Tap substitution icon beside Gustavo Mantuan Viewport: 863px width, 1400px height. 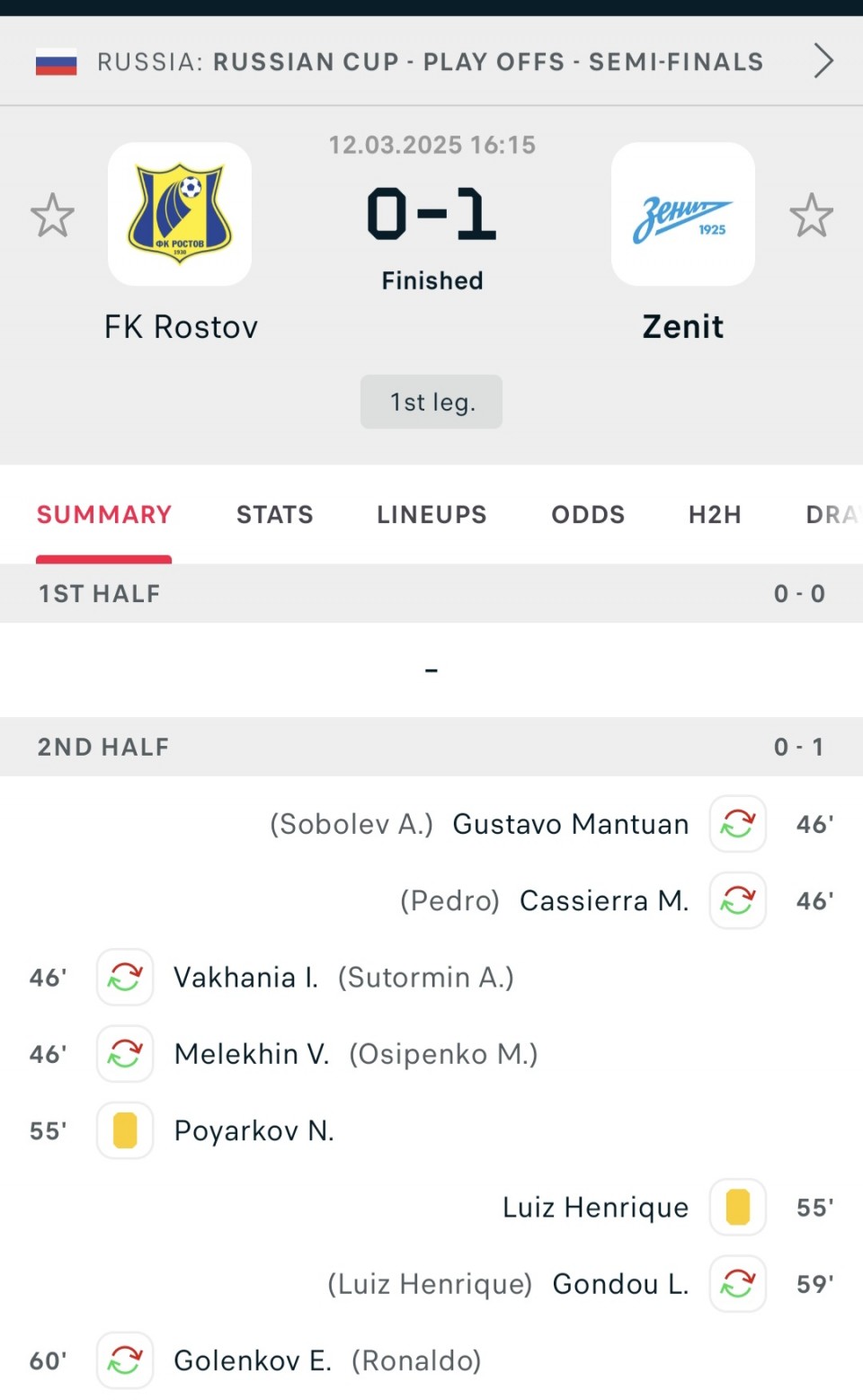tap(737, 824)
